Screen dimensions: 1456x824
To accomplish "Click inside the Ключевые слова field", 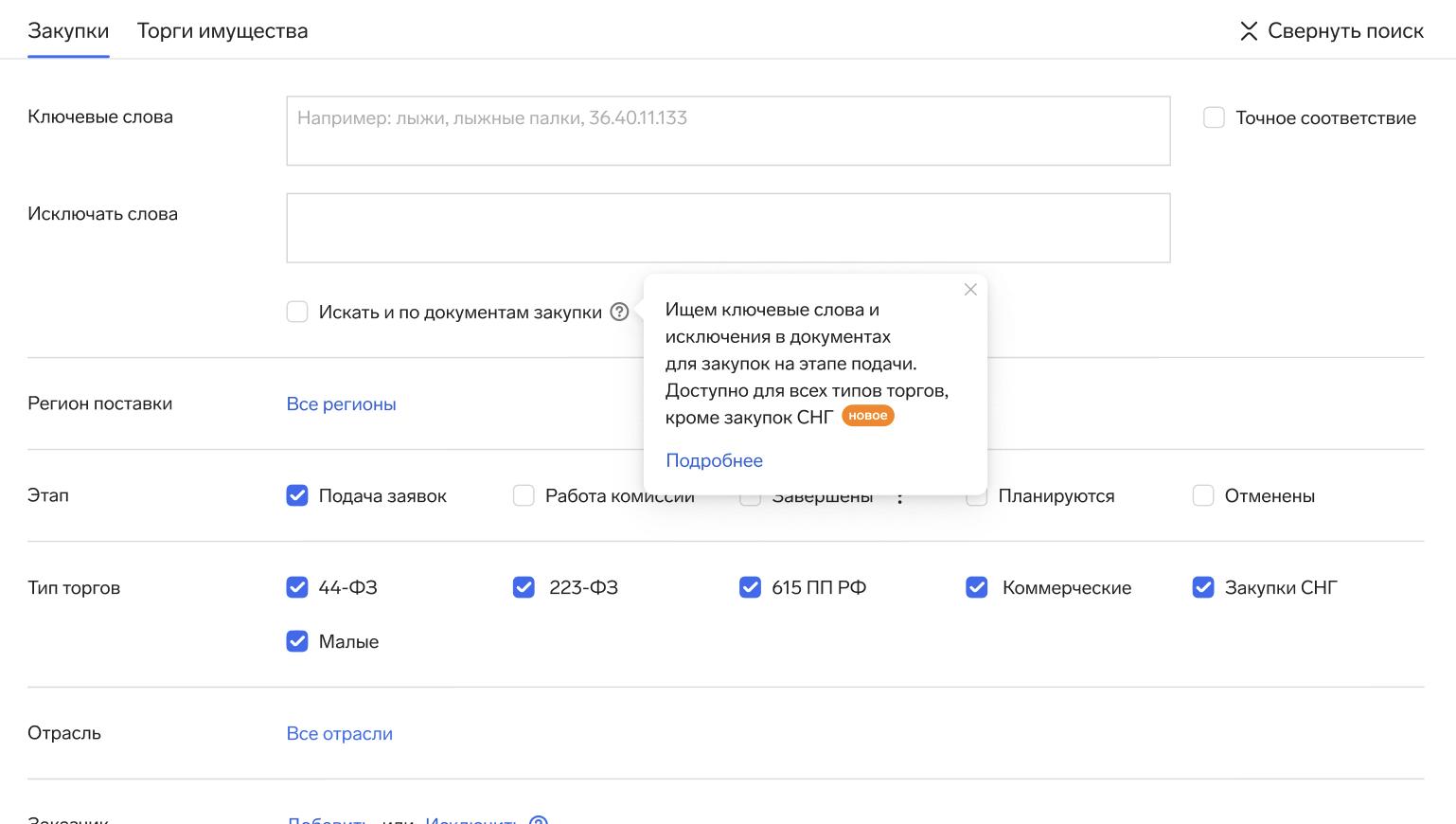I will [728, 131].
